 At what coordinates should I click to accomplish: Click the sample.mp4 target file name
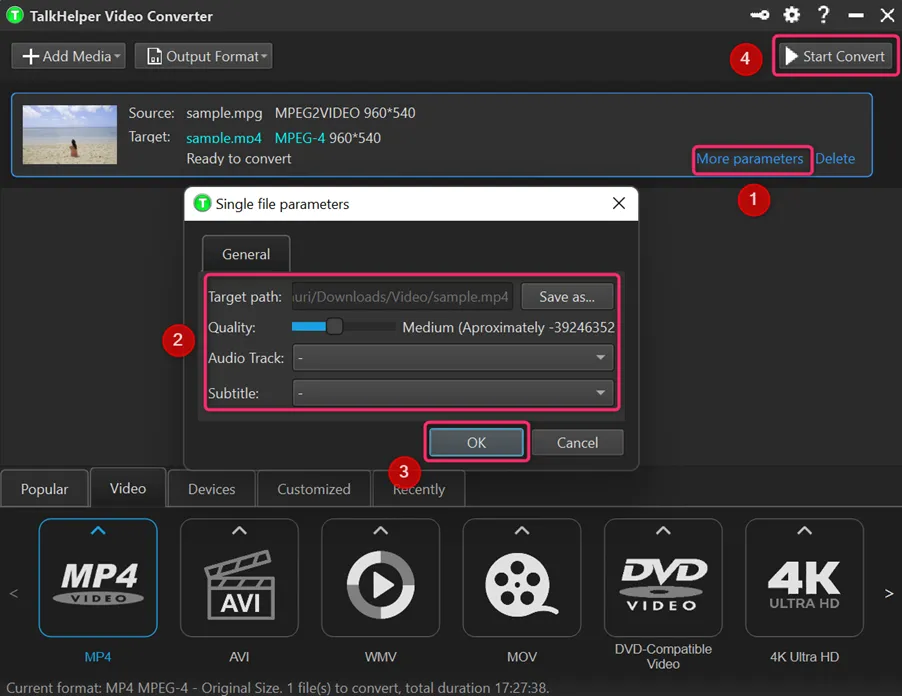(224, 138)
